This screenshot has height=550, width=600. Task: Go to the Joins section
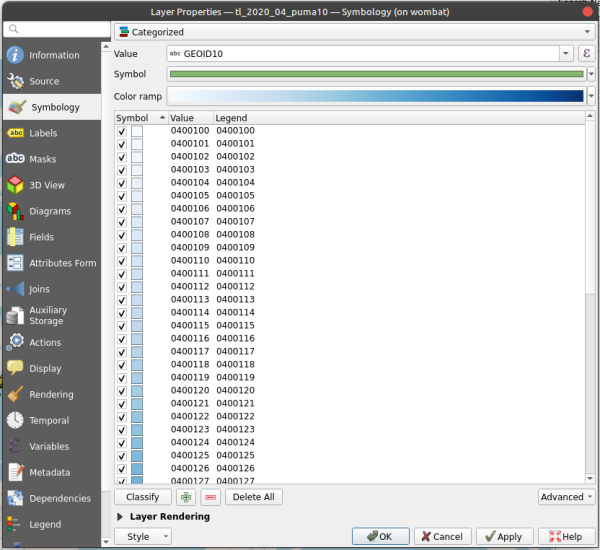[39, 289]
